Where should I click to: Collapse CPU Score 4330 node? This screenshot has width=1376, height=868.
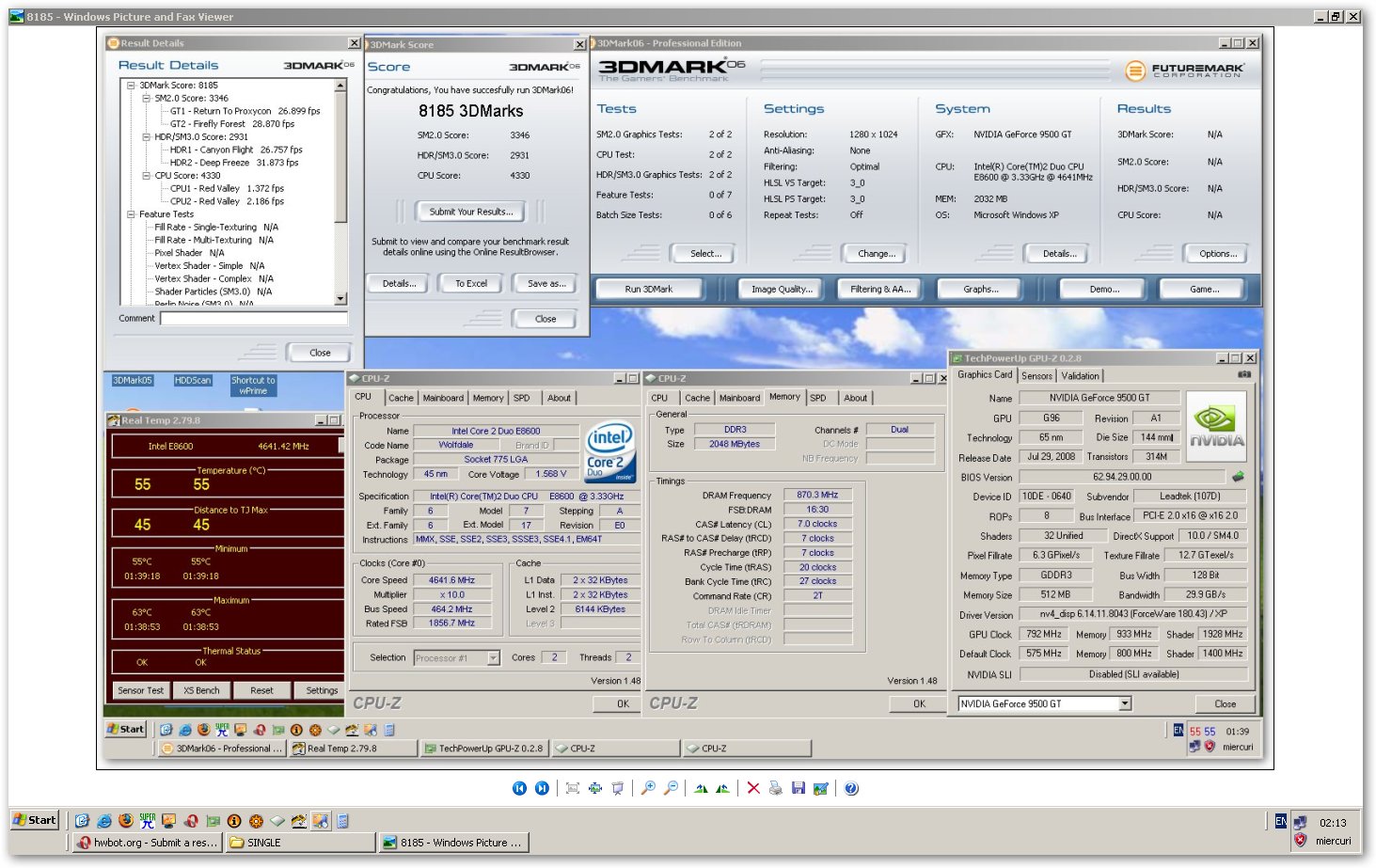146,175
